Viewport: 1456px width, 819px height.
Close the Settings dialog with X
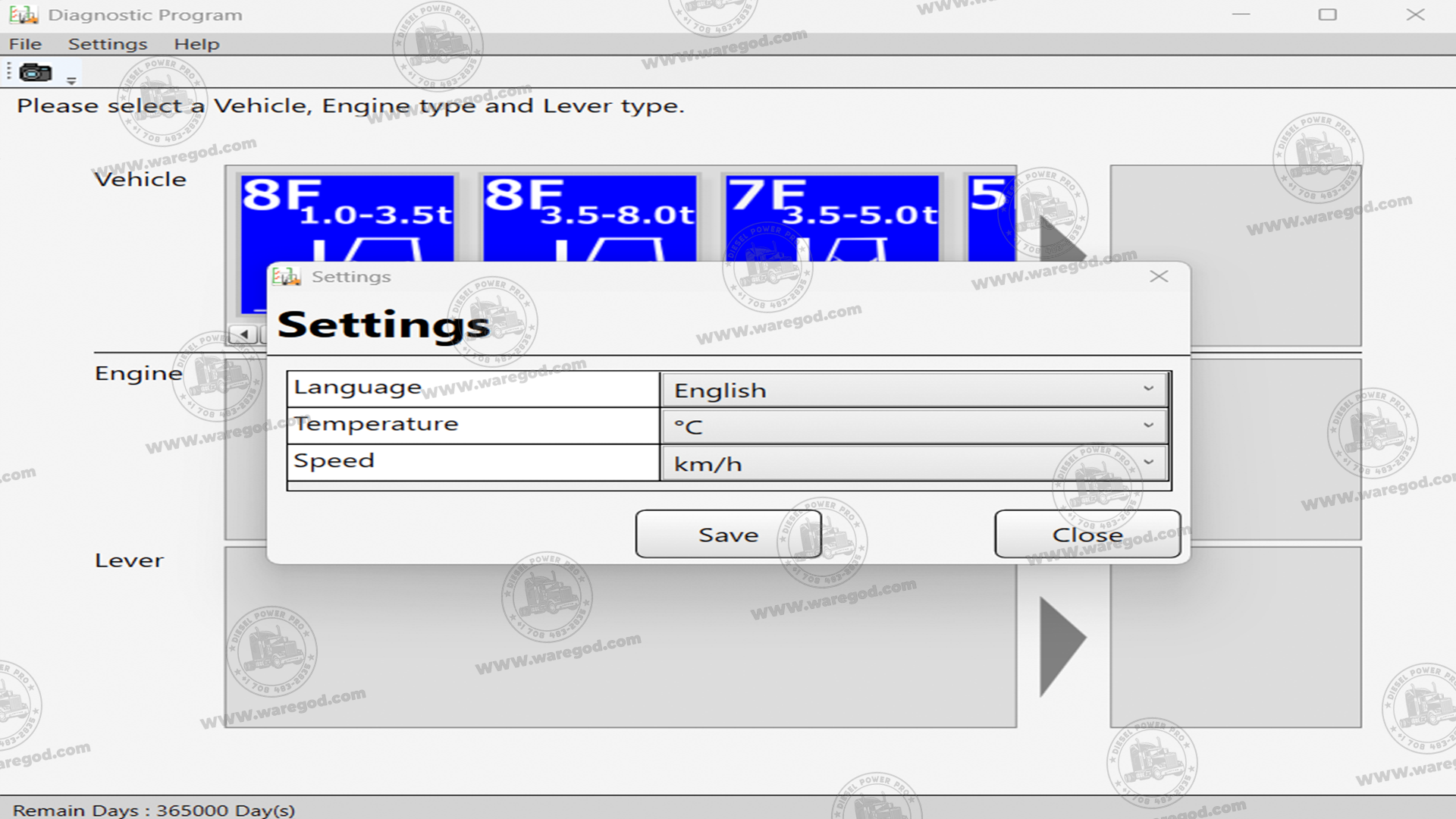(1158, 277)
